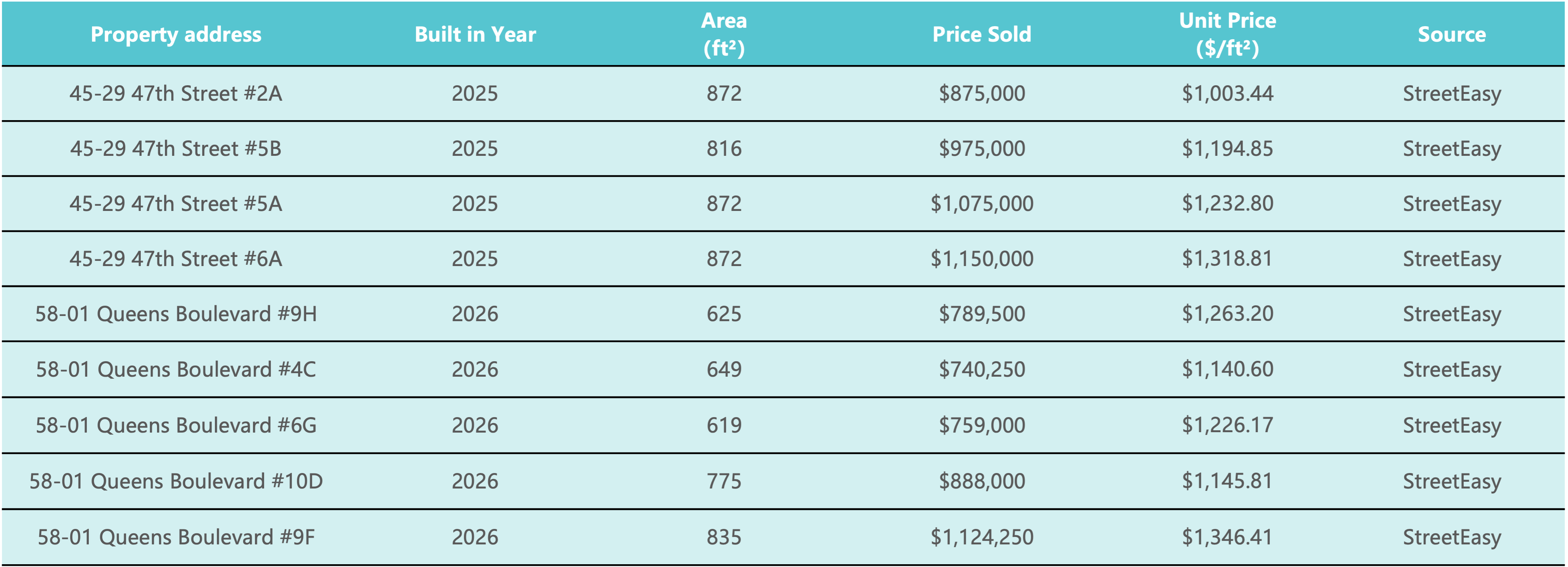
Task: Click the Built in Year header
Action: [x=475, y=34]
